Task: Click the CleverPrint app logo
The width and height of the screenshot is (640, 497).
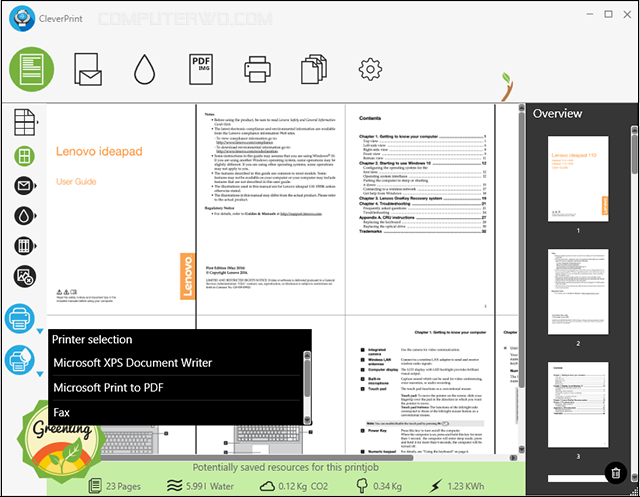Action: 22,18
